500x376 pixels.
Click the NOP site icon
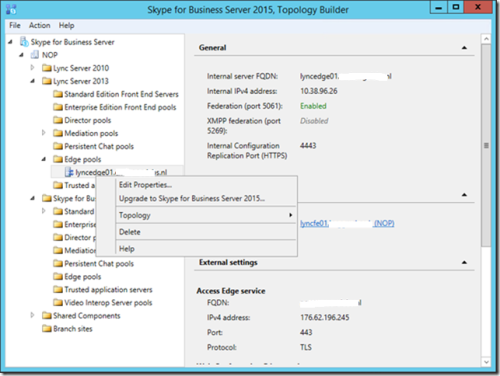click(x=35, y=55)
